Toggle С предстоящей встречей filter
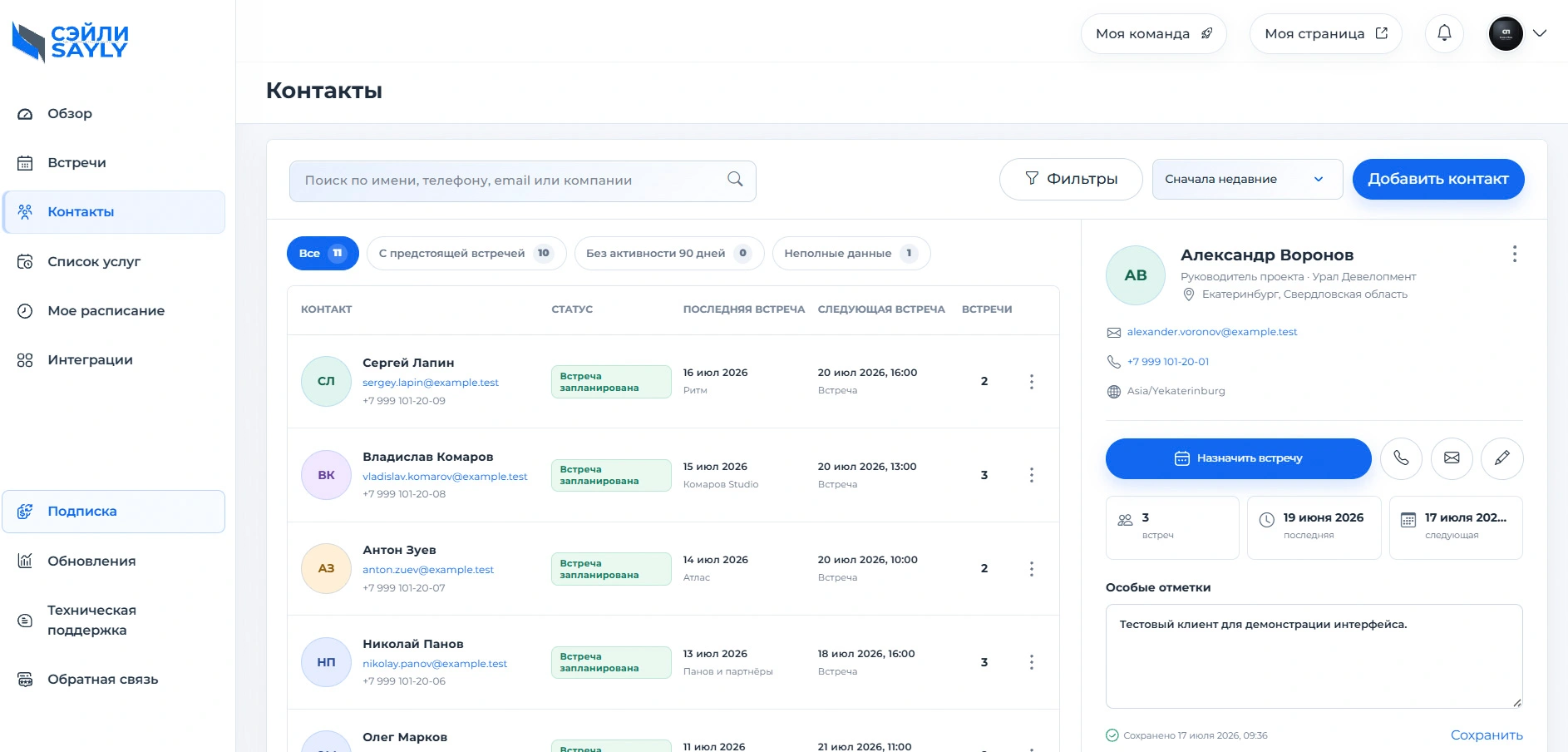The height and width of the screenshot is (752, 1568). [466, 254]
